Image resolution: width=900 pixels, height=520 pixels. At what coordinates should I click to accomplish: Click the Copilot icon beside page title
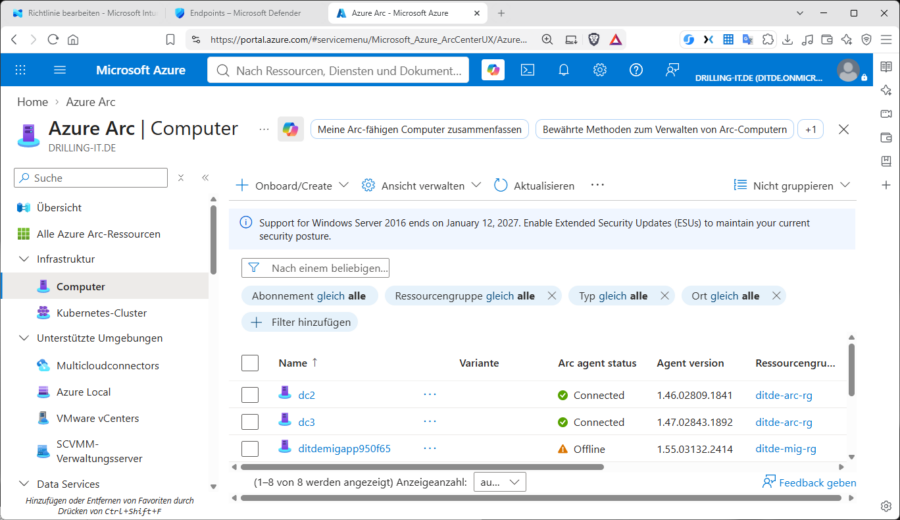[x=290, y=129]
